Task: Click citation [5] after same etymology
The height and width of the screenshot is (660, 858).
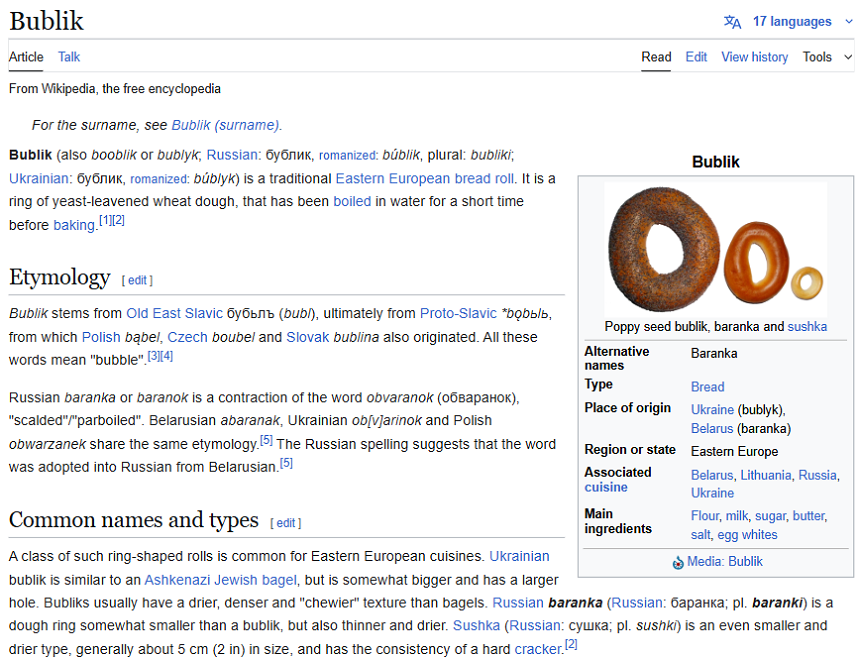Action: [x=266, y=439]
